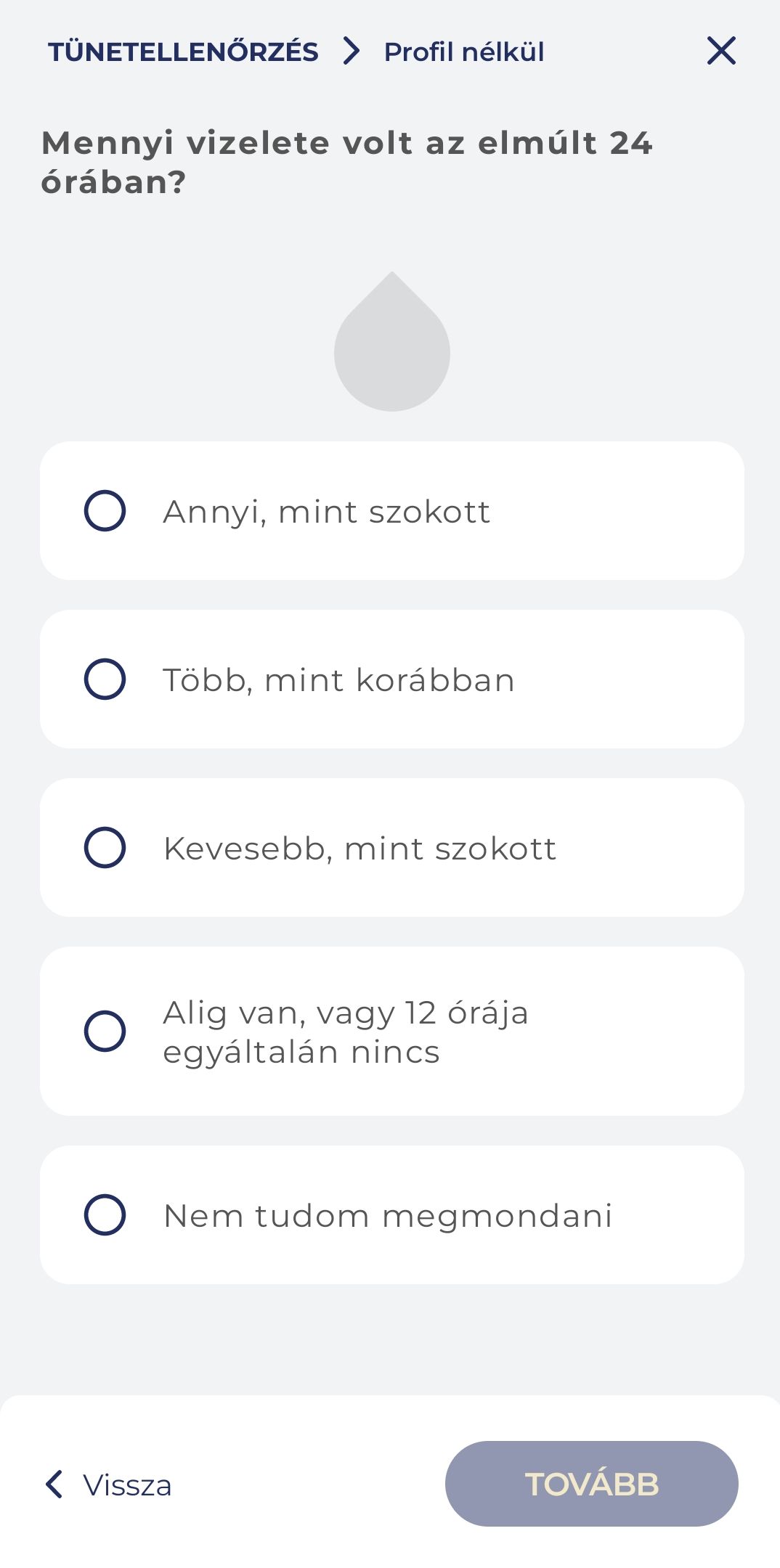Screen dimensions: 780x1568
Task: Select radio button for "Annyi, mint szokott"
Action: pos(105,511)
